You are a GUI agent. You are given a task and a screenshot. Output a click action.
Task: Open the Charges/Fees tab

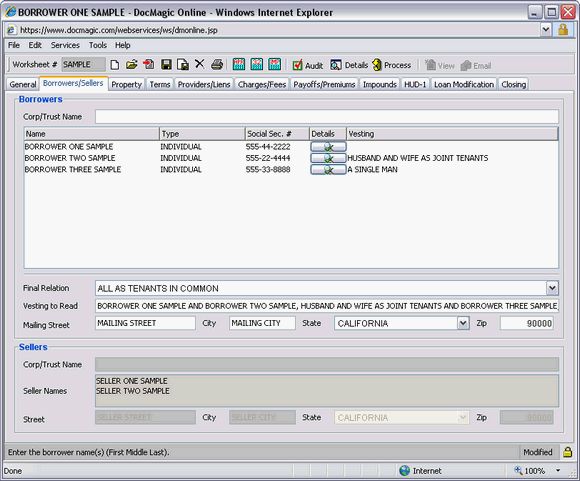[x=262, y=85]
